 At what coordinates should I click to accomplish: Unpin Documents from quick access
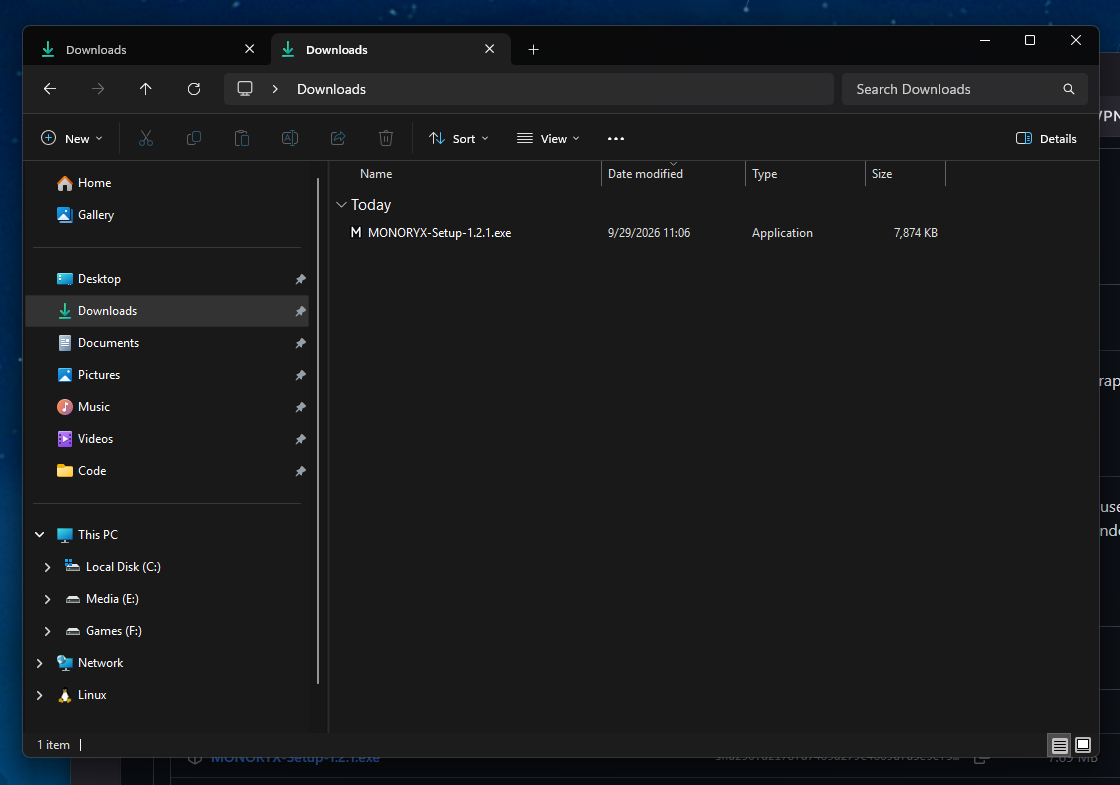coord(301,344)
